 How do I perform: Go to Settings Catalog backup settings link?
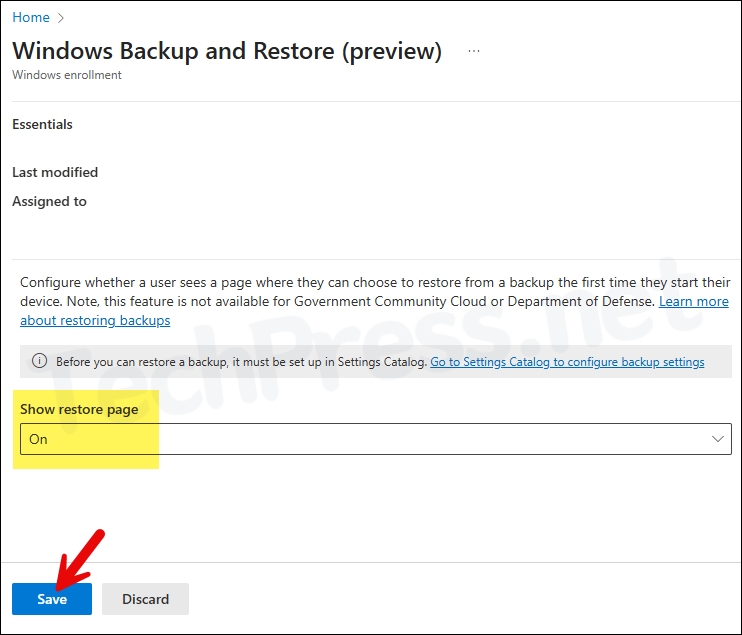567,362
